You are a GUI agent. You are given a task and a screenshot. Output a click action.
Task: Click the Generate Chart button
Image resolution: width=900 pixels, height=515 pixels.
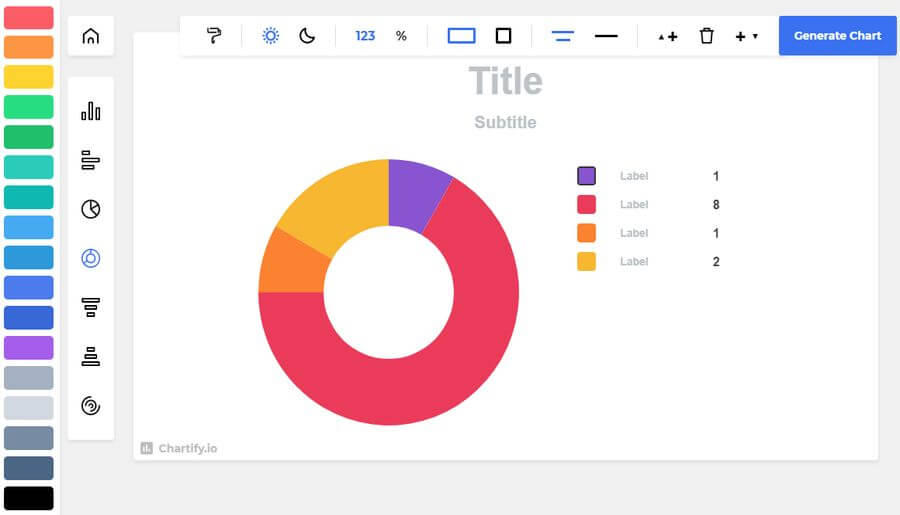tap(837, 36)
